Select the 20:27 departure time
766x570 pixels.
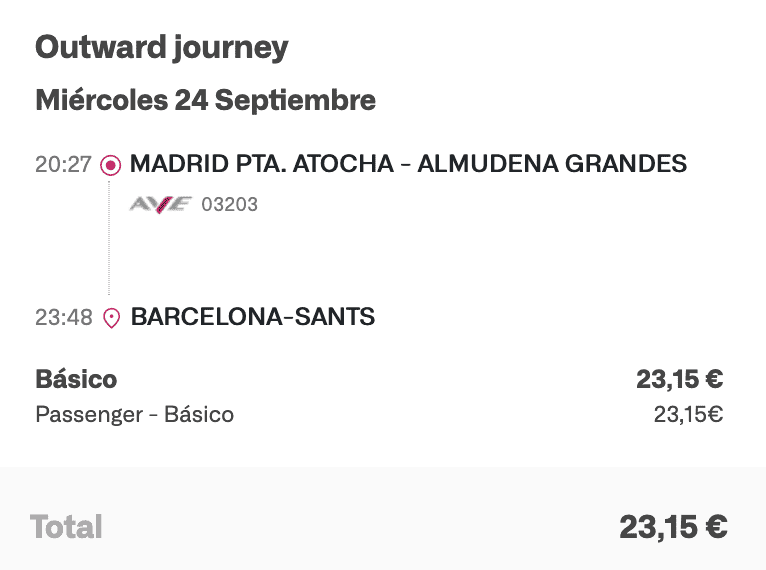[63, 165]
